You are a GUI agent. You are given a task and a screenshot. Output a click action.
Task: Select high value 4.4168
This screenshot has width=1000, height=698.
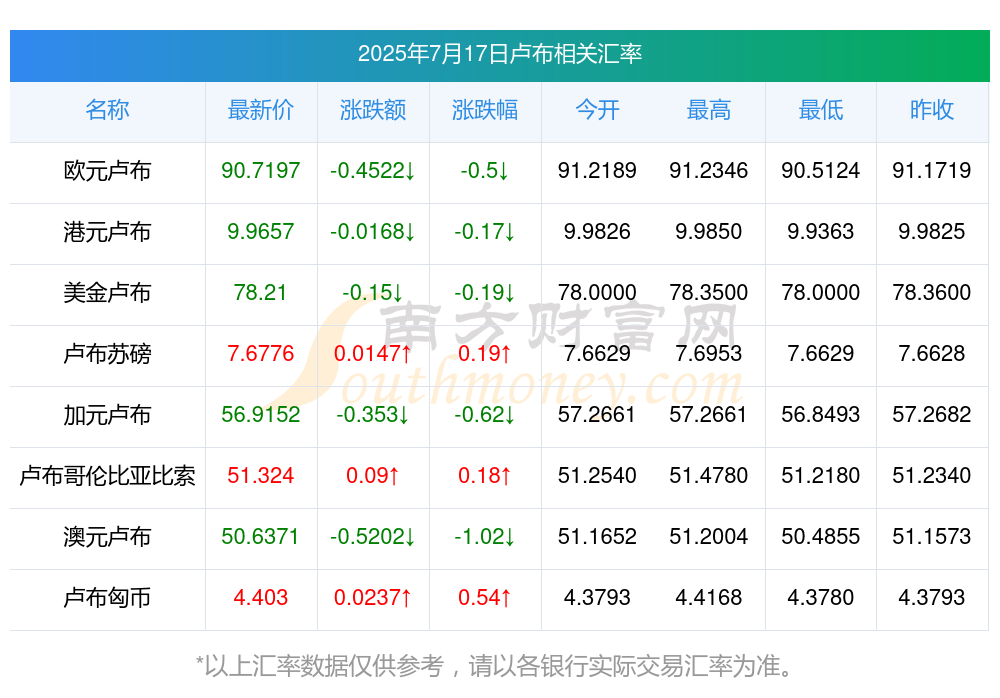coord(709,597)
